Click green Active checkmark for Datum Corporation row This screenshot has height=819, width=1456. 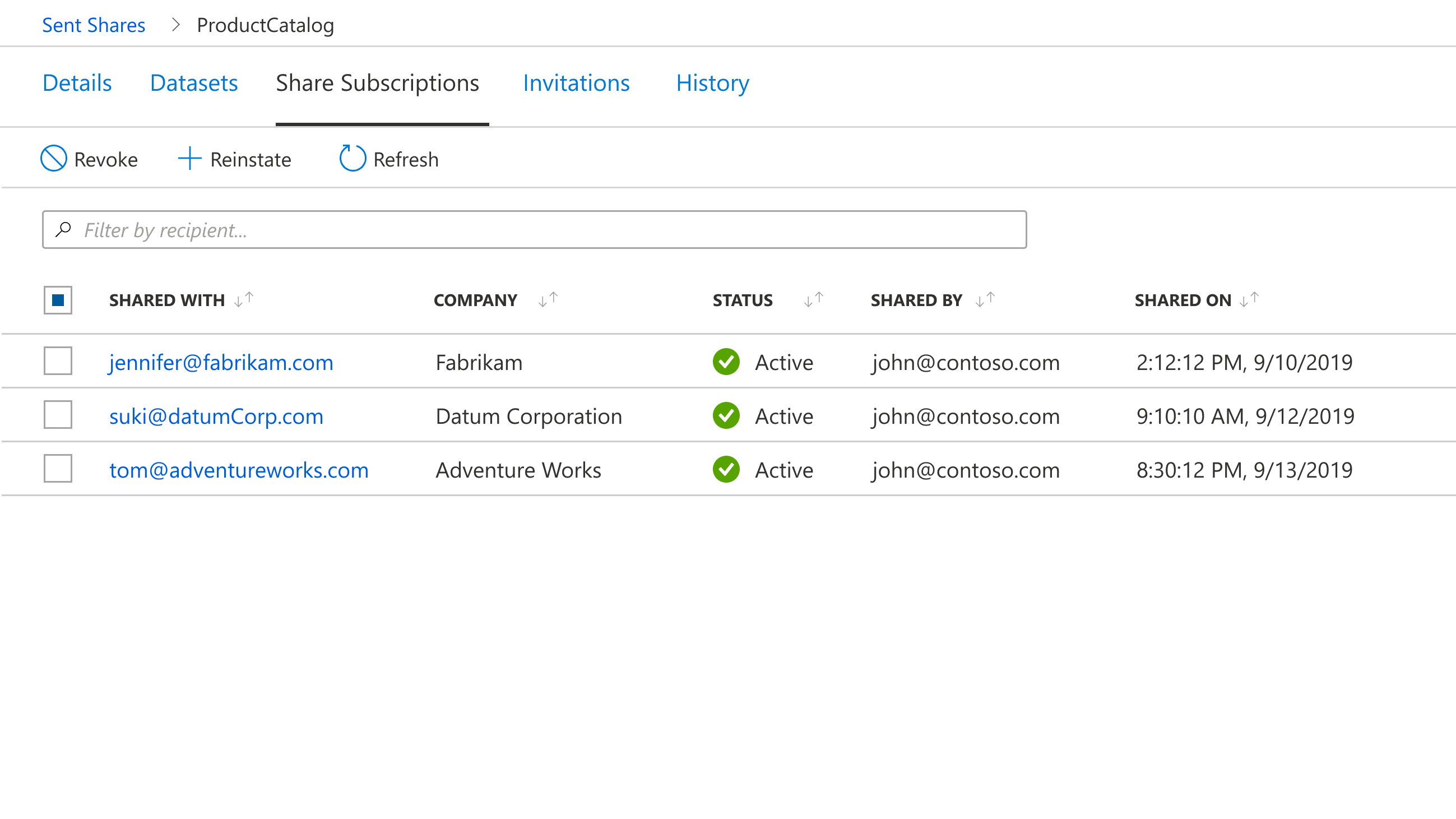726,415
